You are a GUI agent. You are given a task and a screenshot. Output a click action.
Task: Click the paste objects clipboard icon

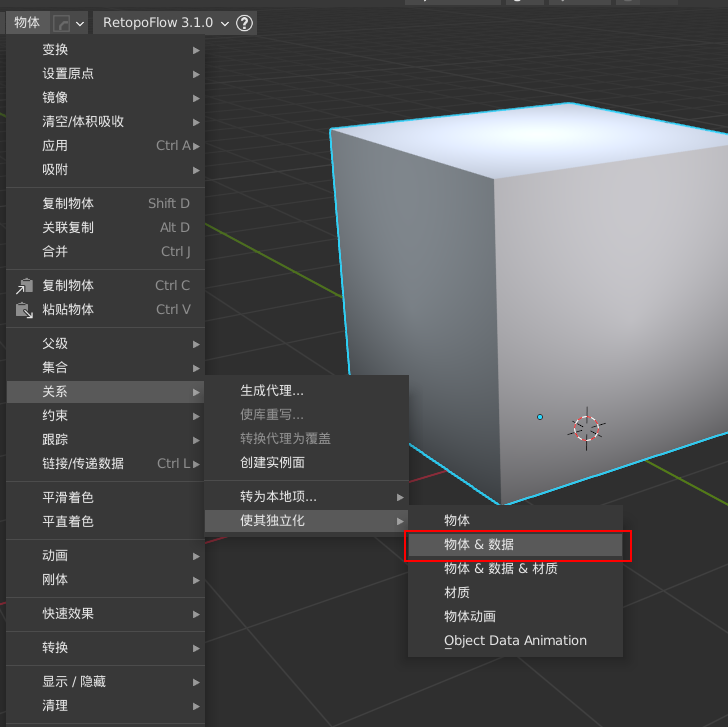click(x=25, y=310)
